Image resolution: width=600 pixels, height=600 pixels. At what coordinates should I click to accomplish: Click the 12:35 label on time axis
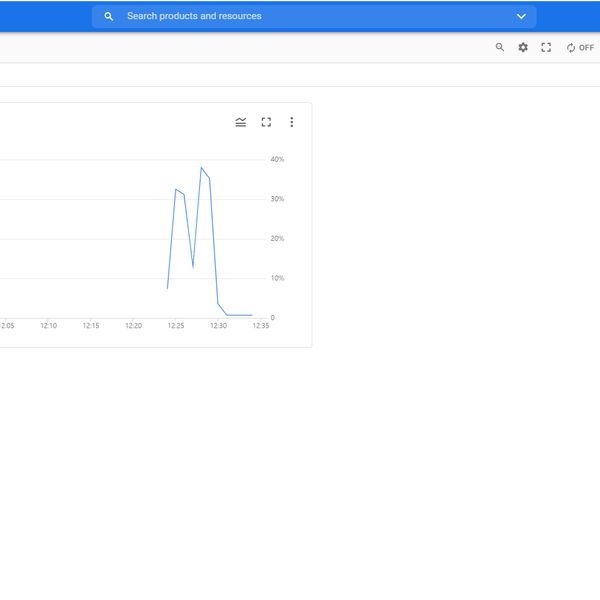click(x=260, y=325)
